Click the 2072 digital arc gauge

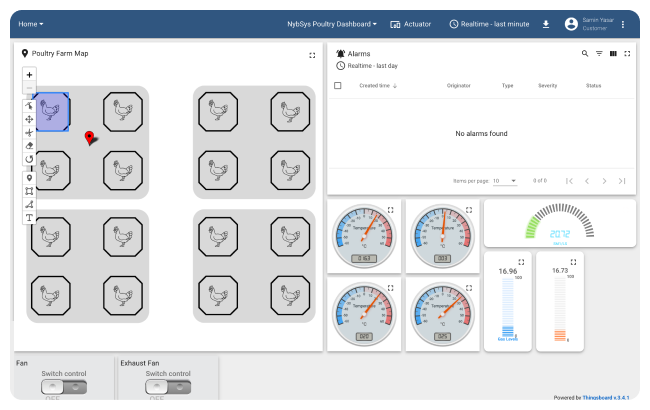560,224
